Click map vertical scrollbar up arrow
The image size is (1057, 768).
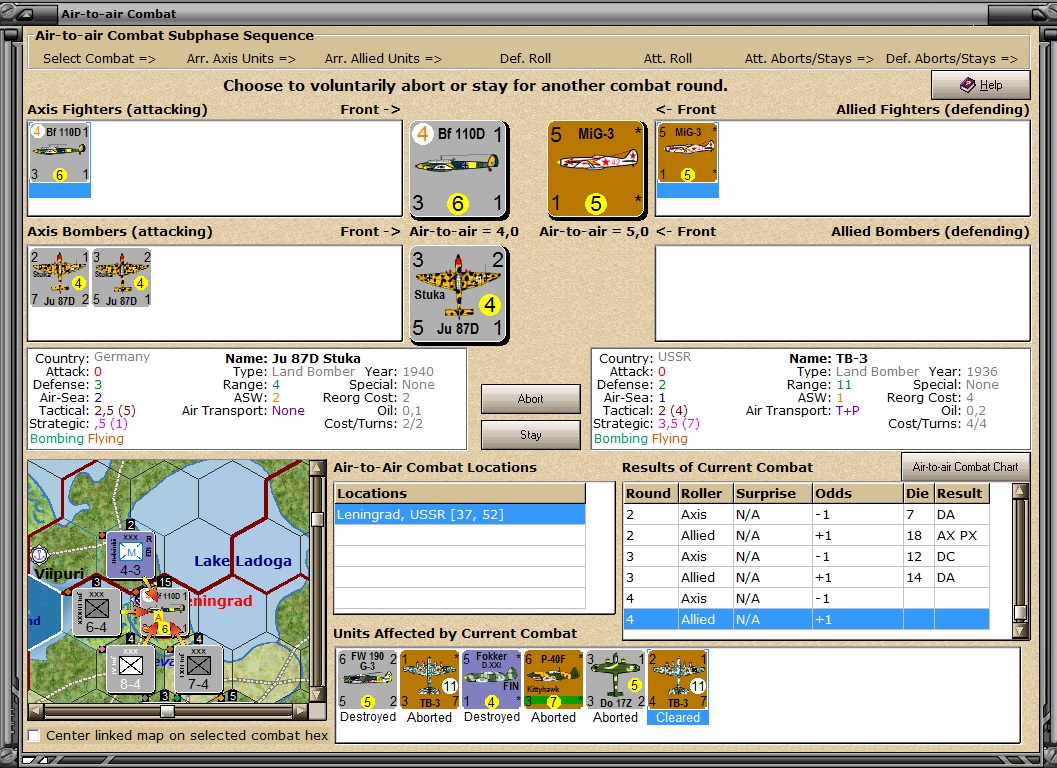tap(318, 468)
